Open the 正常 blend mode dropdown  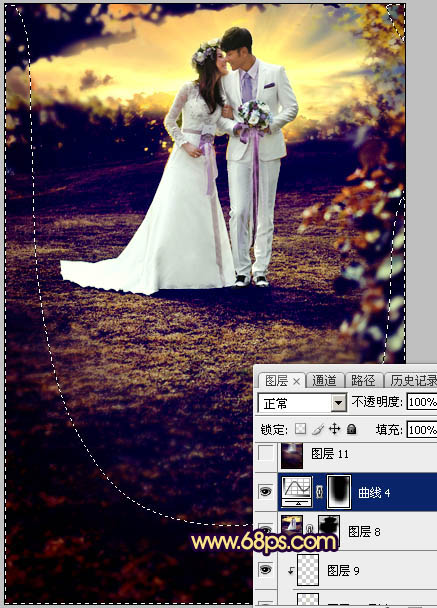[x=302, y=404]
